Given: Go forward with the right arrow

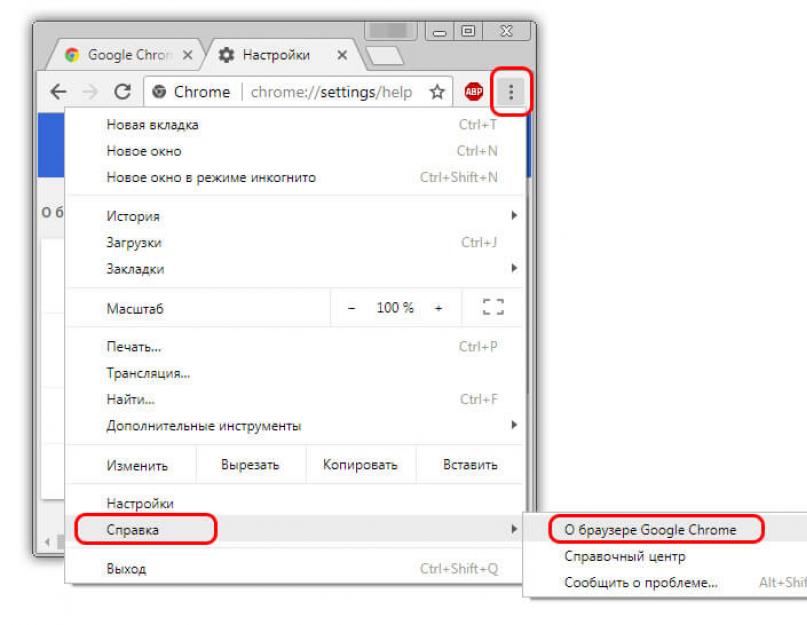Looking at the screenshot, I should 91,92.
